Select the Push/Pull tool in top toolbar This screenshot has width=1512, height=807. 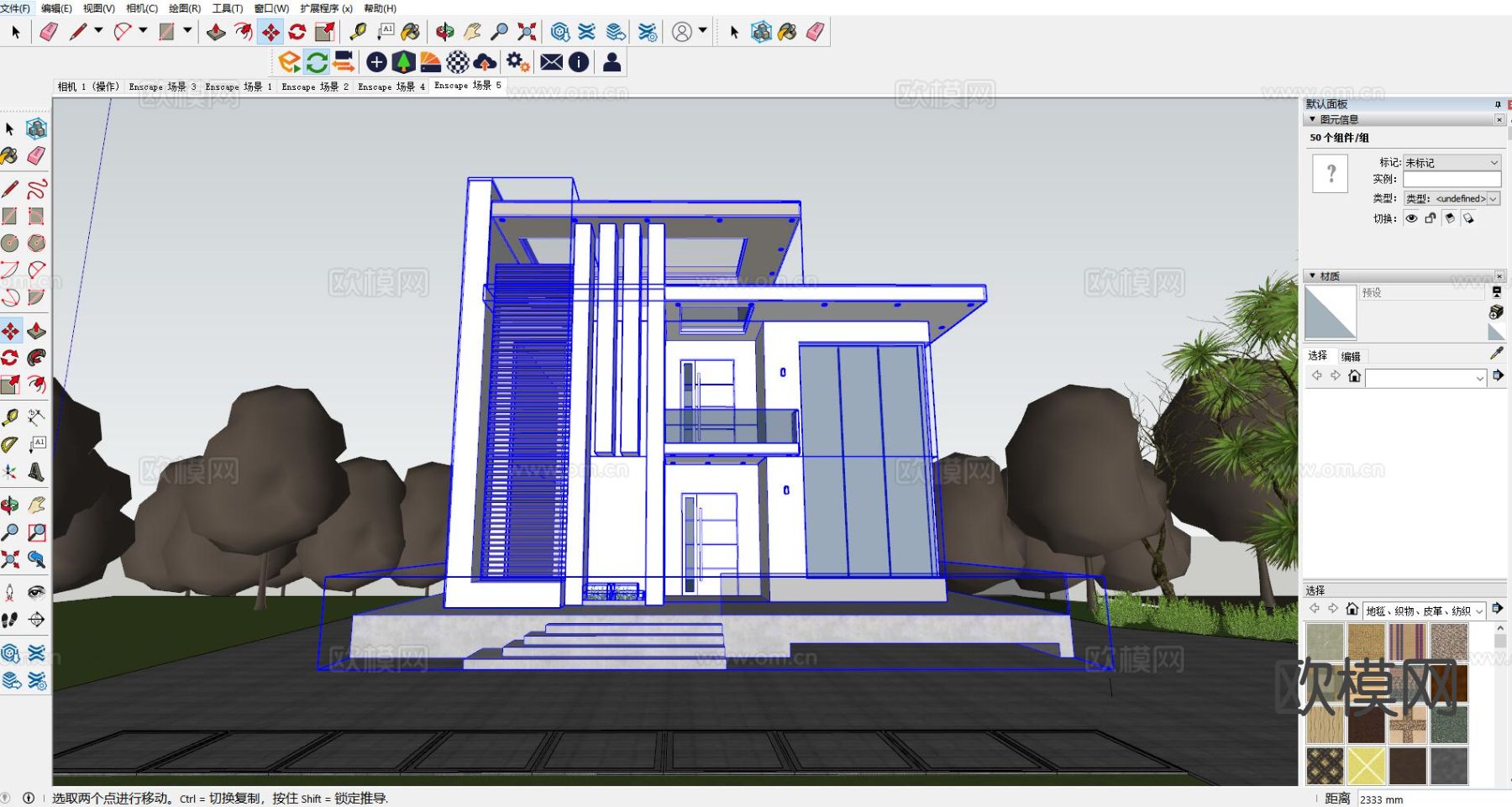216,32
